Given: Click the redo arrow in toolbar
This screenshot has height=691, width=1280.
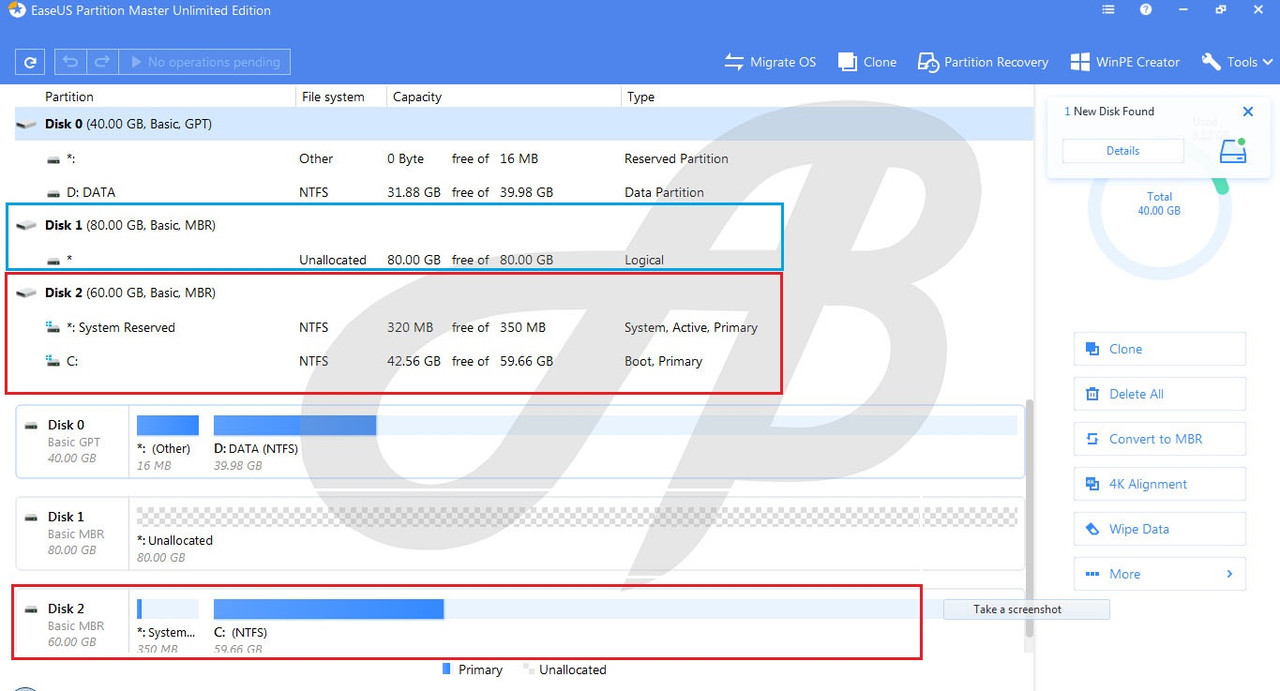Looking at the screenshot, I should (102, 62).
